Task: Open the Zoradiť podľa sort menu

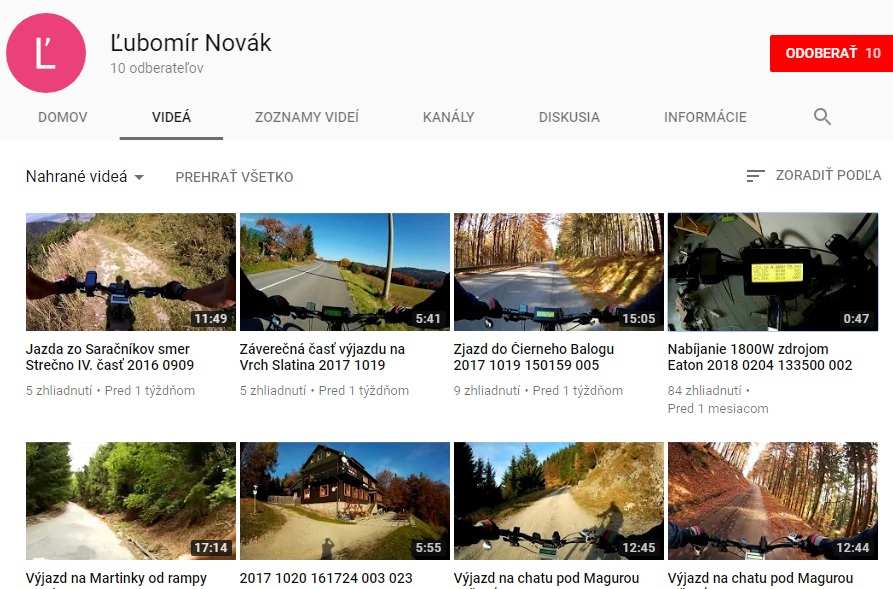Action: [x=814, y=175]
